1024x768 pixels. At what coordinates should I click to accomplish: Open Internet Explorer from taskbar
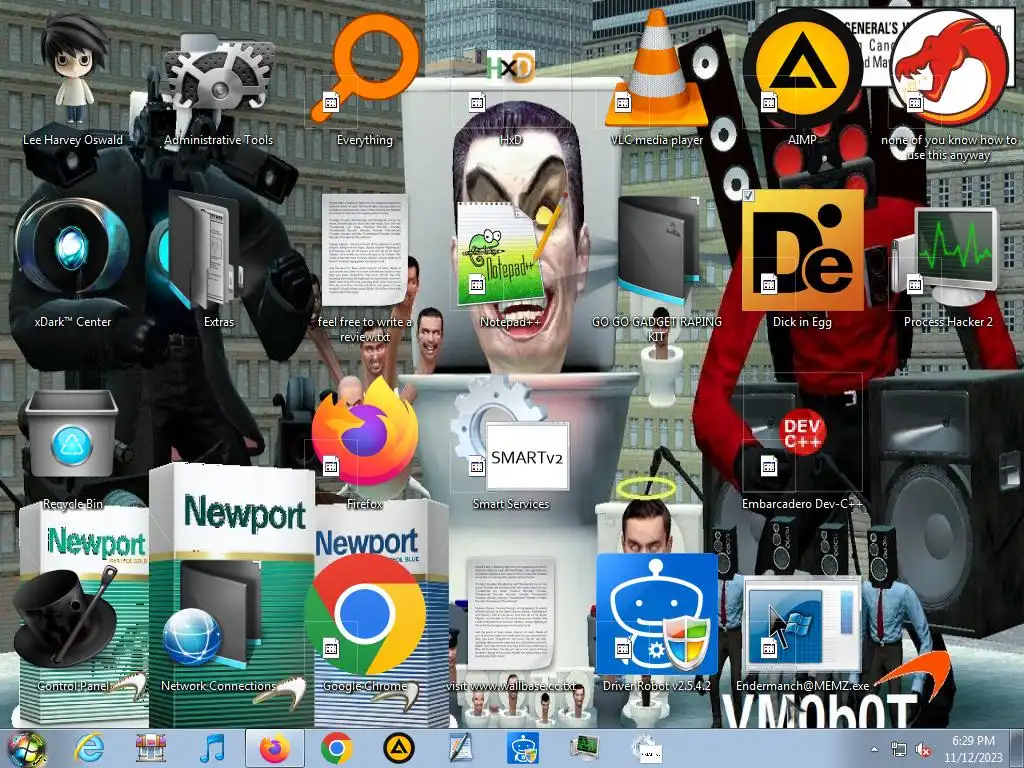[89, 748]
